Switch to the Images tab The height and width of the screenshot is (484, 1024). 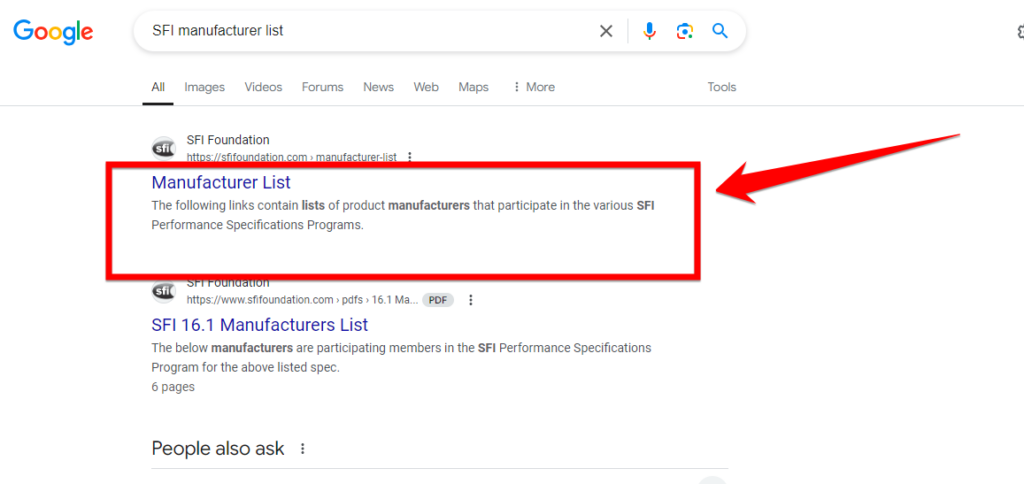[x=204, y=87]
